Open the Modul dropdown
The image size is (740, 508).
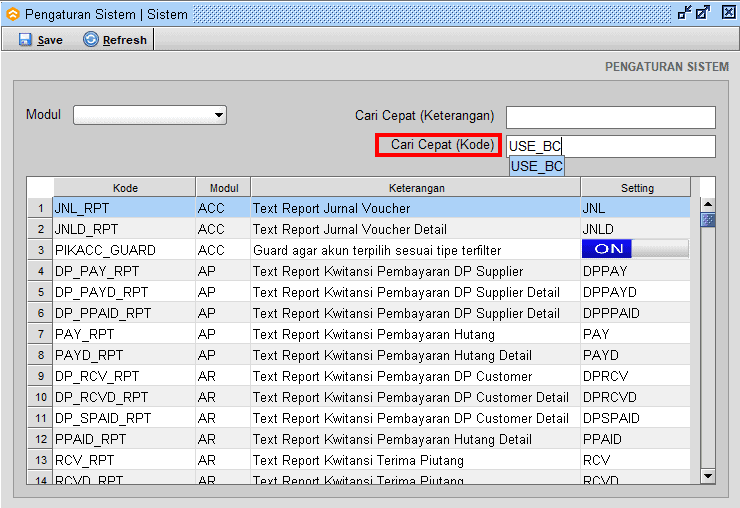150,115
